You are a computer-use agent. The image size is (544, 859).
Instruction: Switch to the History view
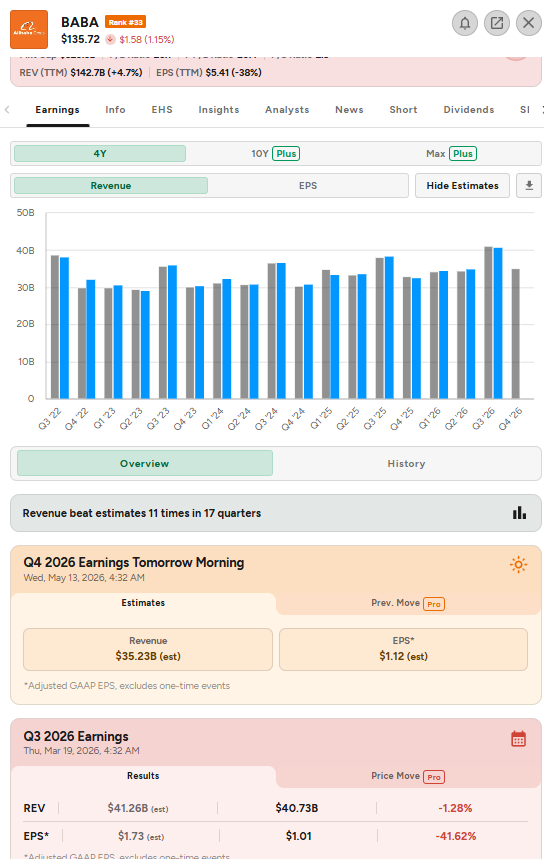point(406,463)
